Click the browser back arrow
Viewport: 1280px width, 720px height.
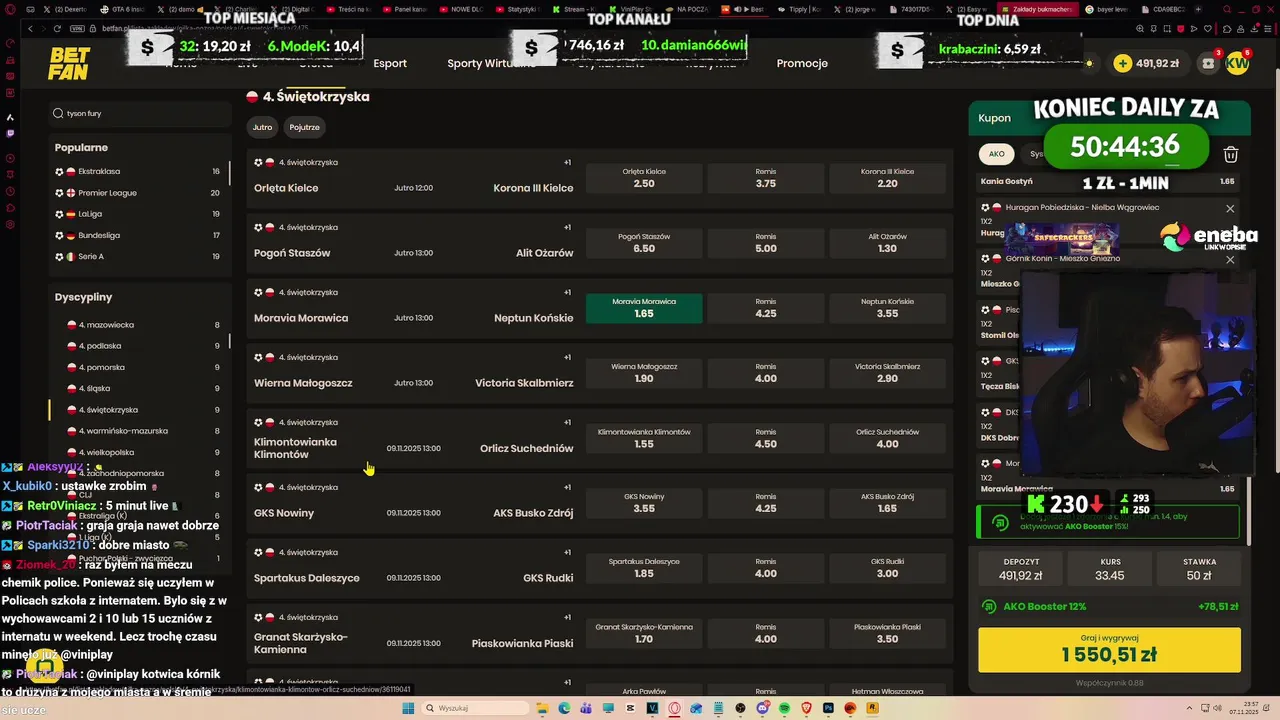coord(30,28)
